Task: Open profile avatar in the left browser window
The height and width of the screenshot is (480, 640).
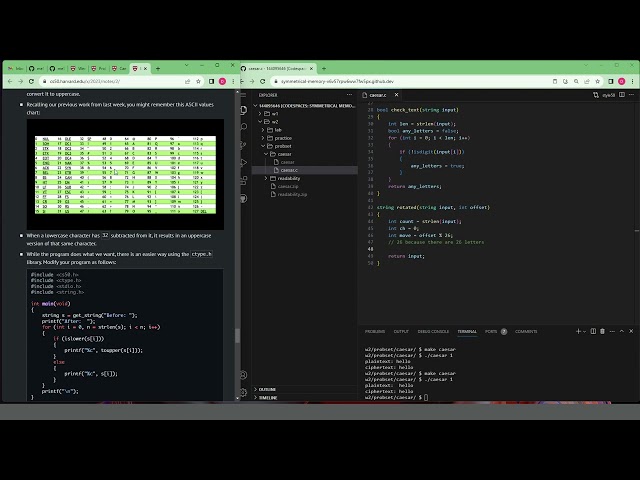Action: (222, 81)
